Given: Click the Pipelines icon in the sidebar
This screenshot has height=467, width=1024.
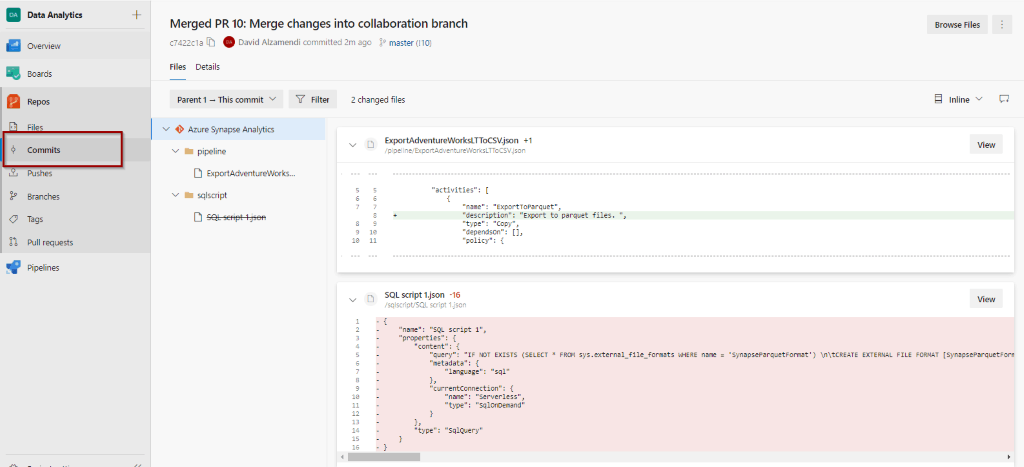Looking at the screenshot, I should [13, 267].
